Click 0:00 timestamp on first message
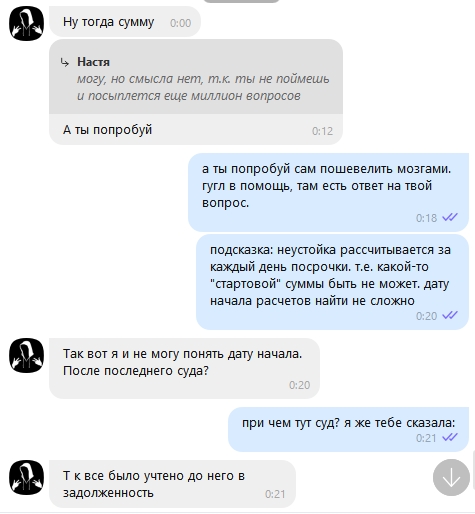This screenshot has height=514, width=475. pos(181,23)
